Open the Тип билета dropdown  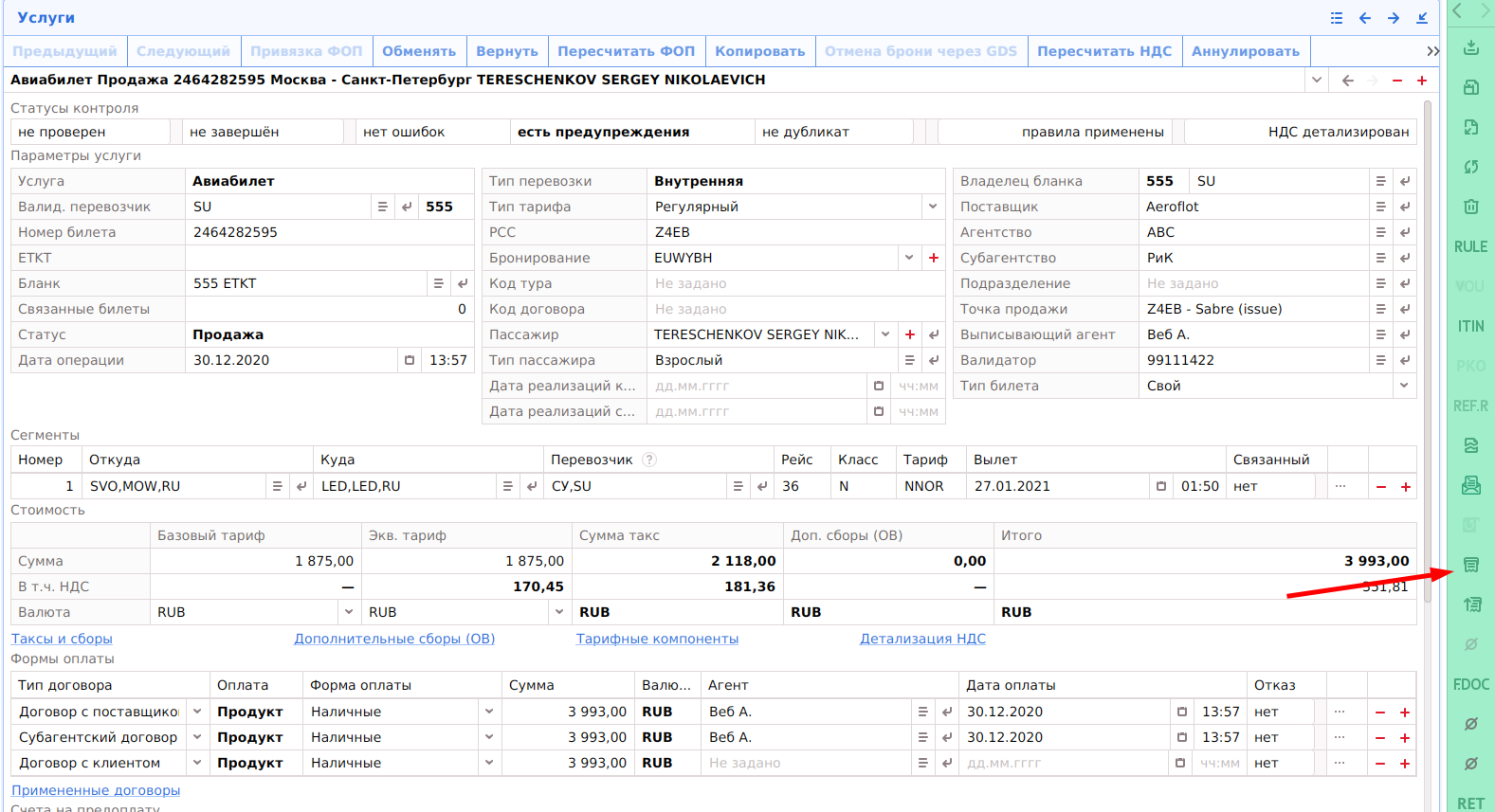1404,386
